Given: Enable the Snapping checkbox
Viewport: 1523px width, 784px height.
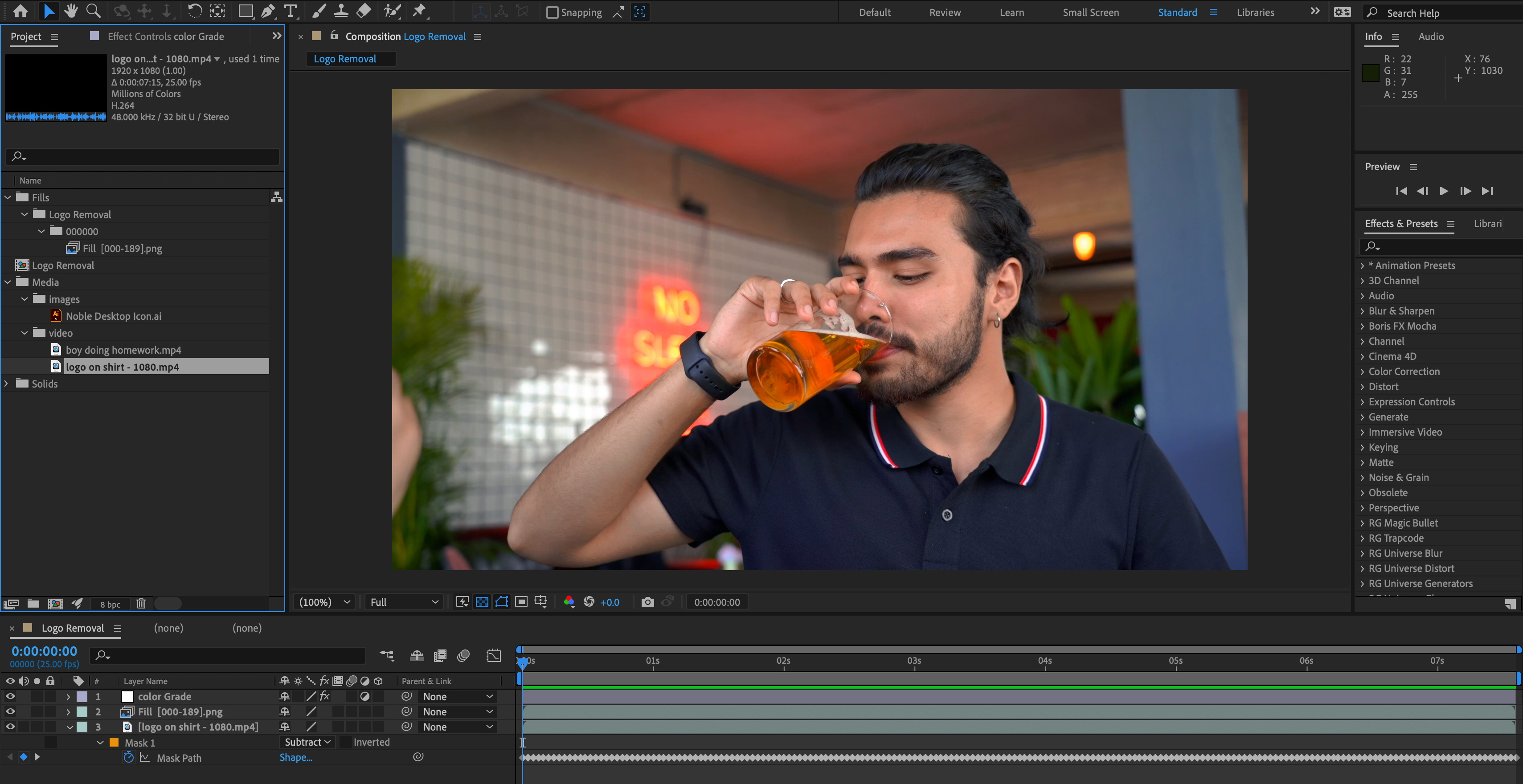Looking at the screenshot, I should pos(552,12).
